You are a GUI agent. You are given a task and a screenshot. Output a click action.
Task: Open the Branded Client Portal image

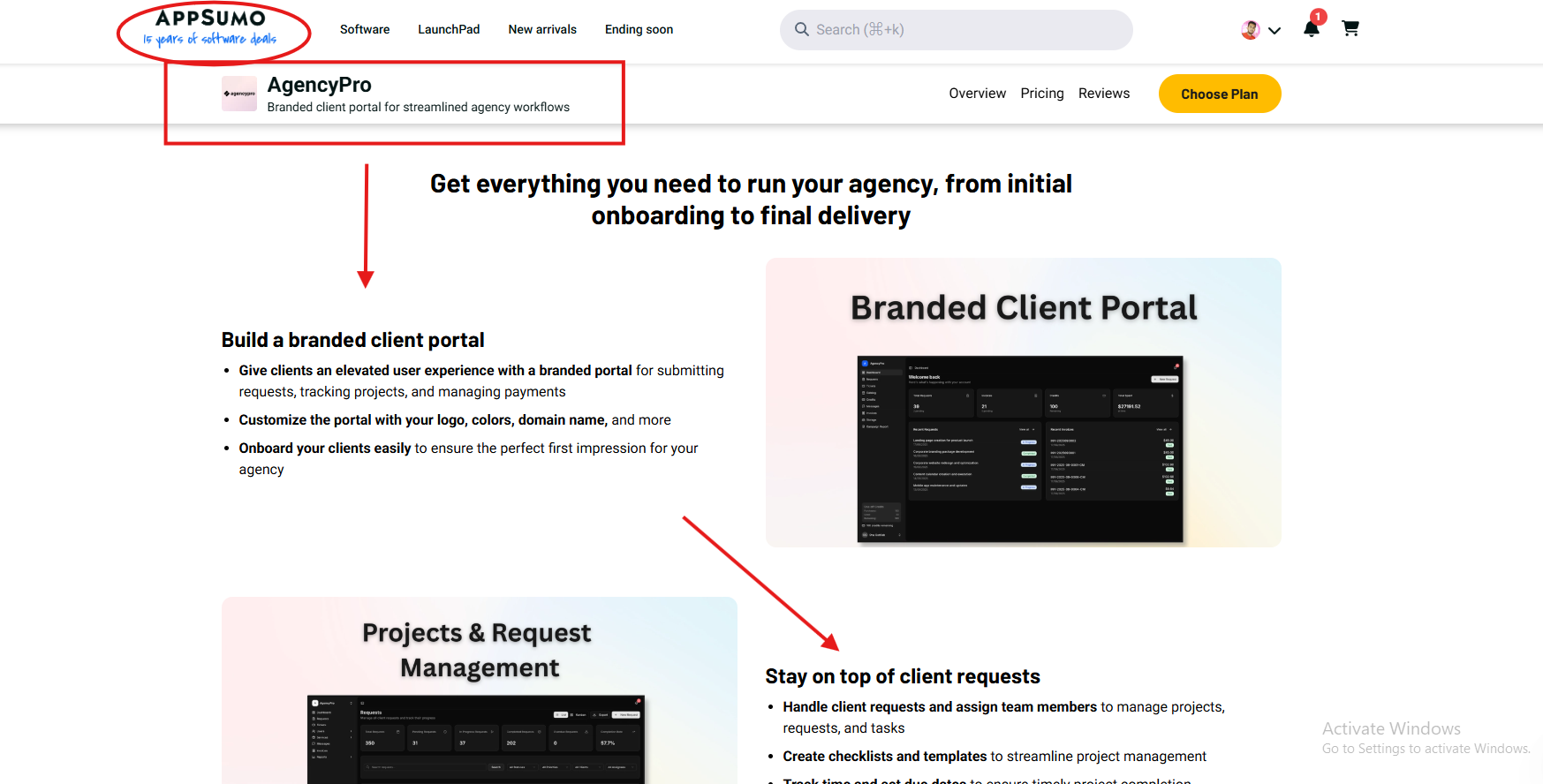point(1024,403)
